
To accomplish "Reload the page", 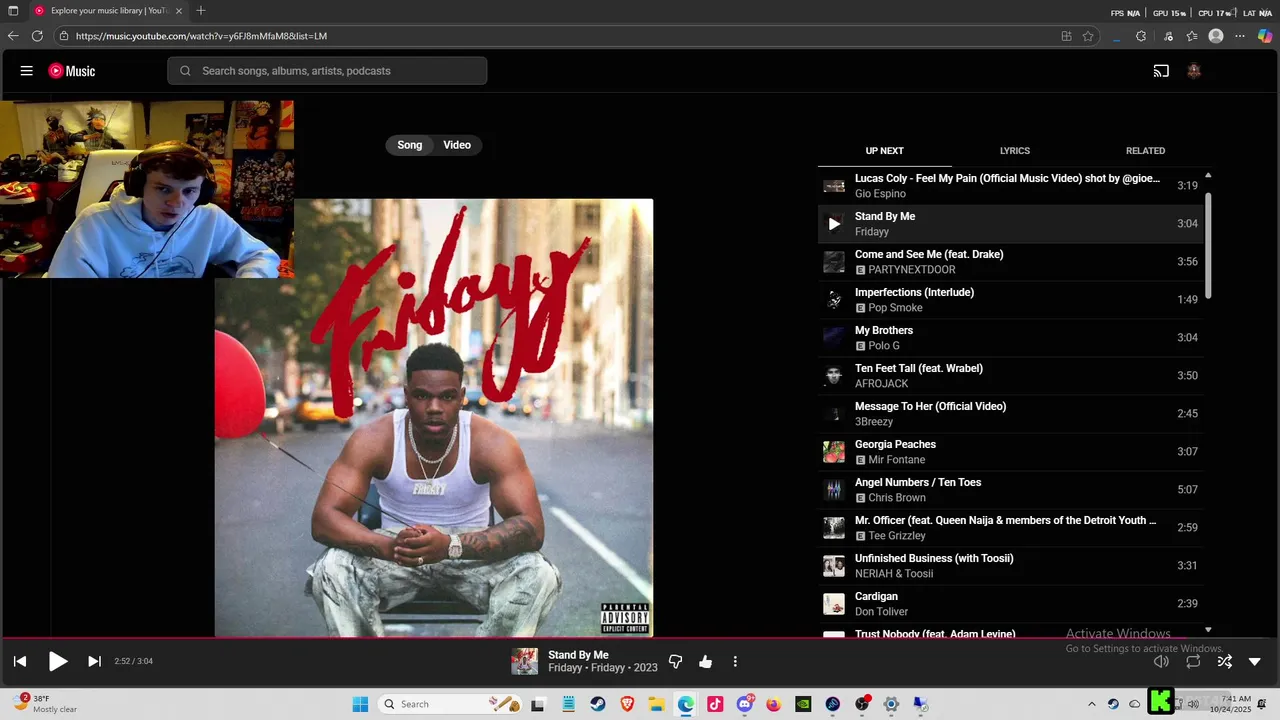I will coord(37,36).
